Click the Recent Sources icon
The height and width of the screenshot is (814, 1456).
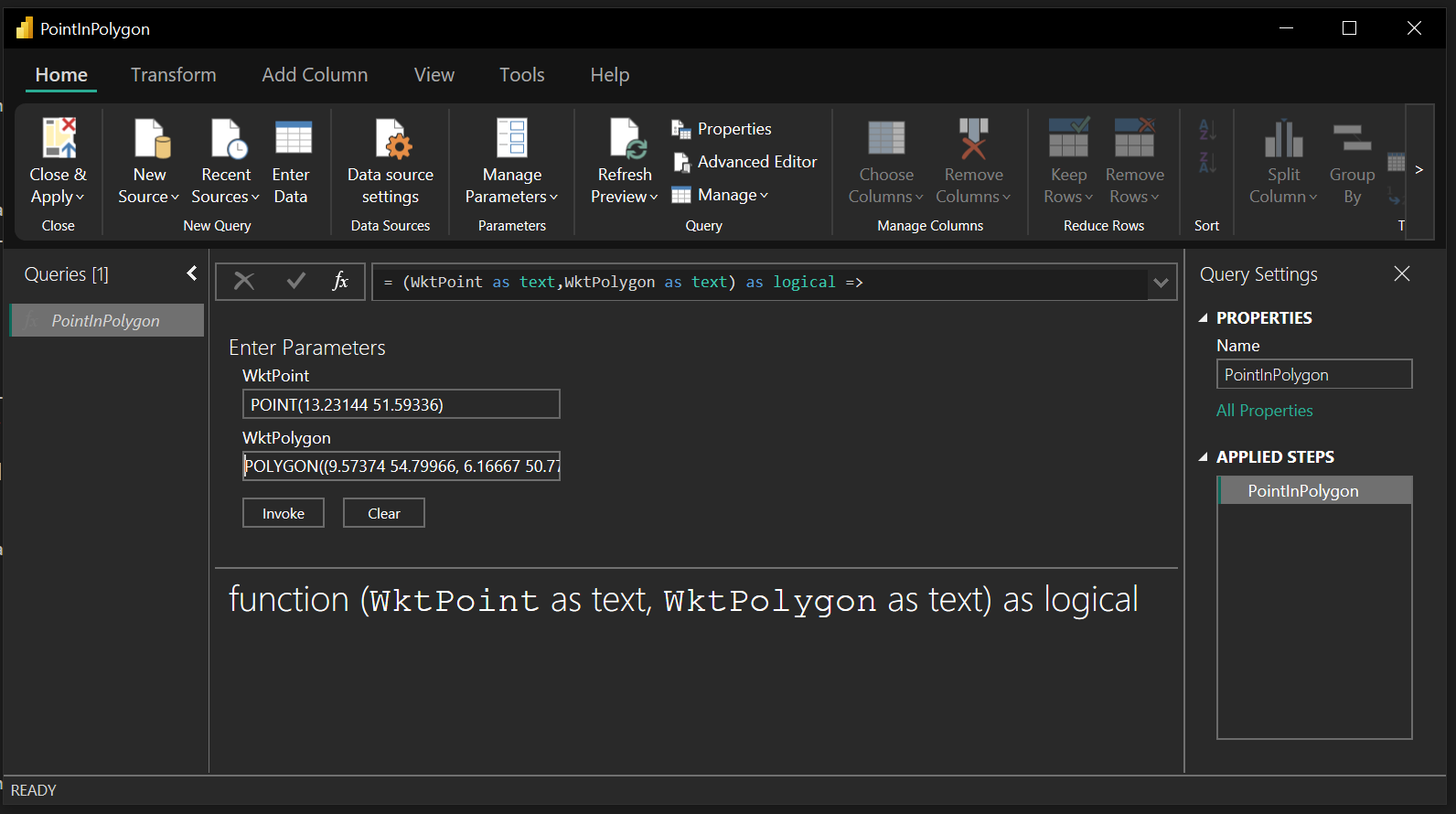click(229, 138)
